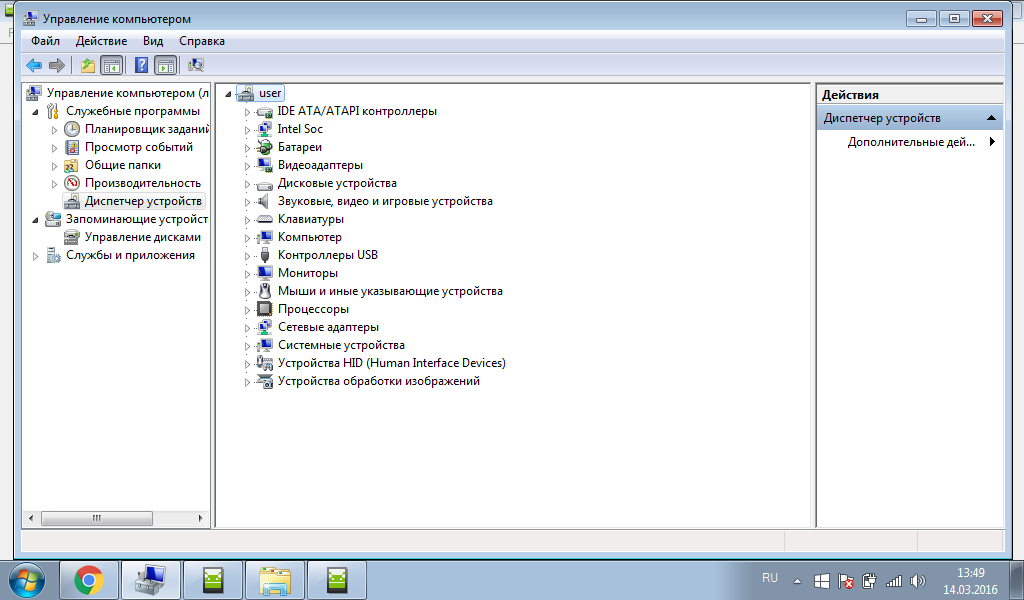Expand Службы и приложения tree node
Image resolution: width=1024 pixels, height=600 pixels.
pos(35,256)
